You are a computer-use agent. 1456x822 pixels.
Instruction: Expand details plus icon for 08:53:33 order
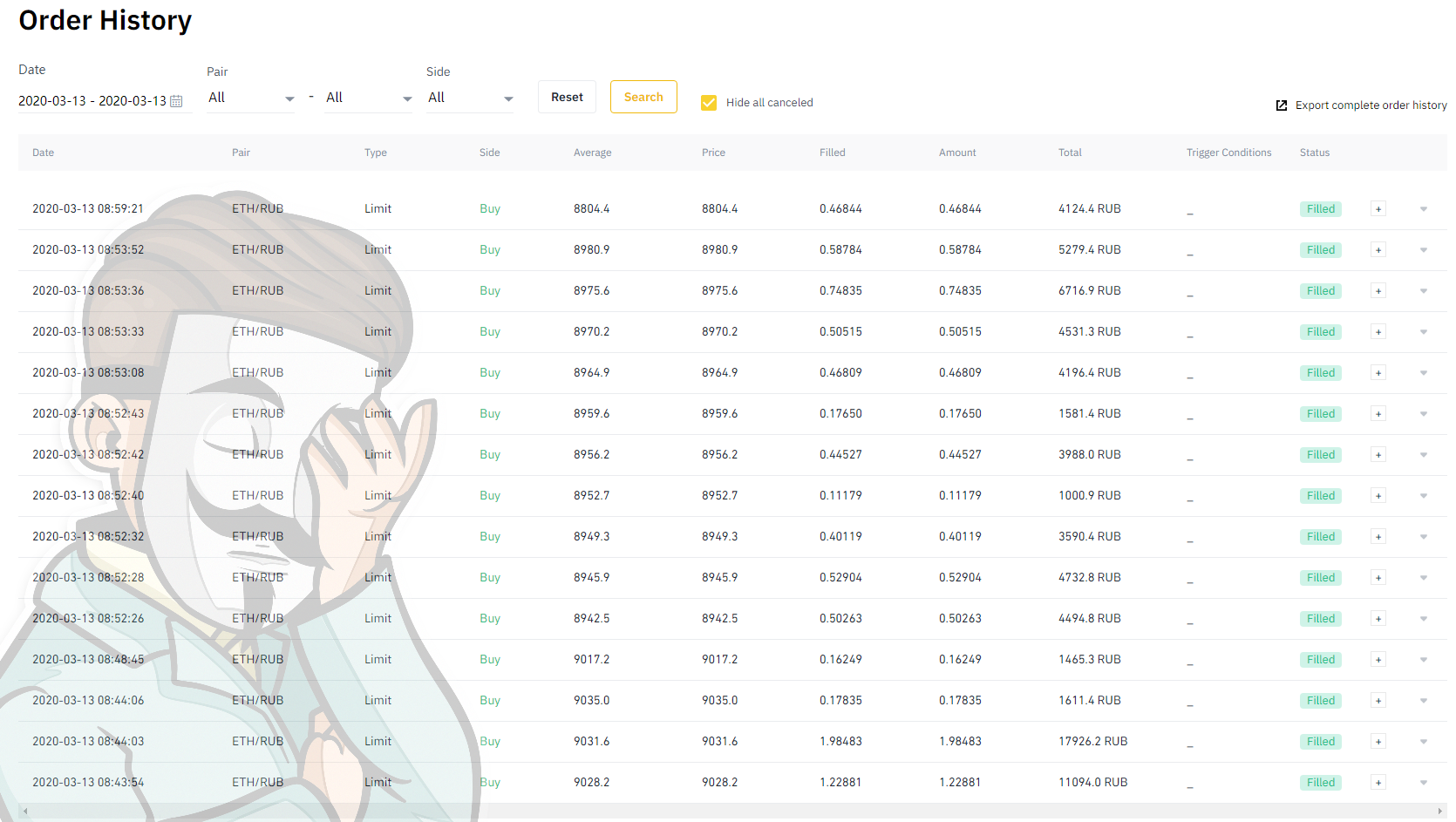point(1378,332)
